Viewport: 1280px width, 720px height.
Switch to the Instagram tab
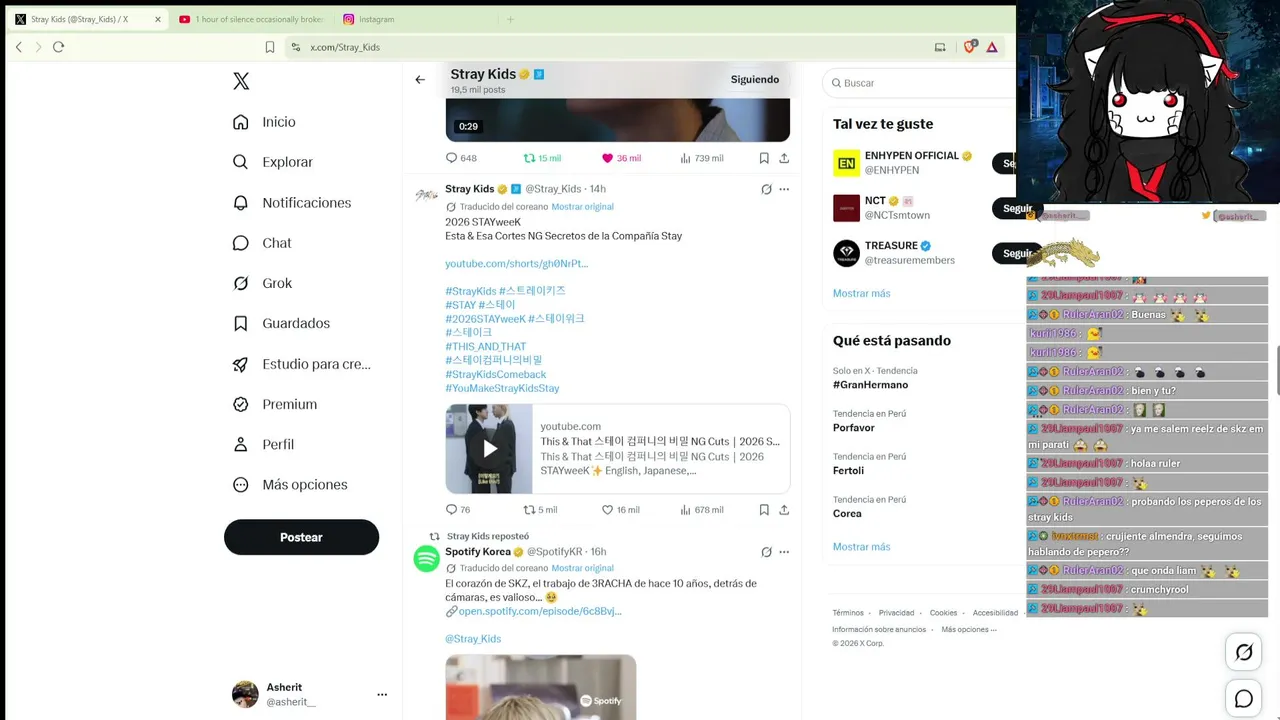pyautogui.click(x=414, y=19)
